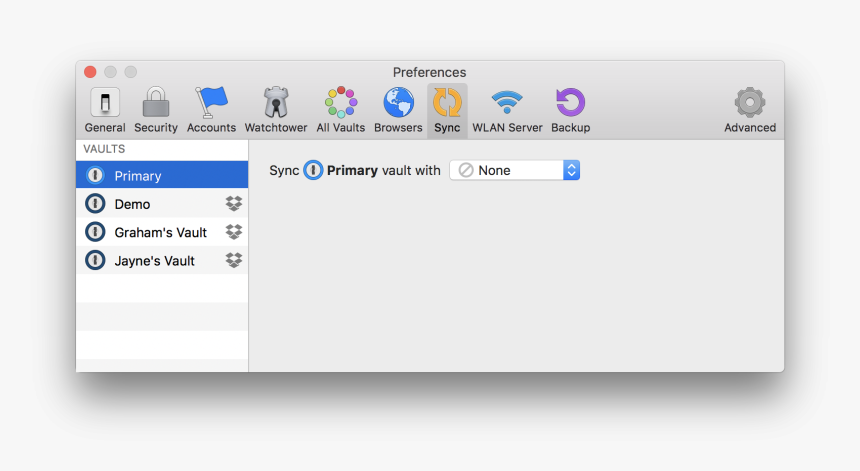Click the VAULTS sidebar header

coord(104,149)
